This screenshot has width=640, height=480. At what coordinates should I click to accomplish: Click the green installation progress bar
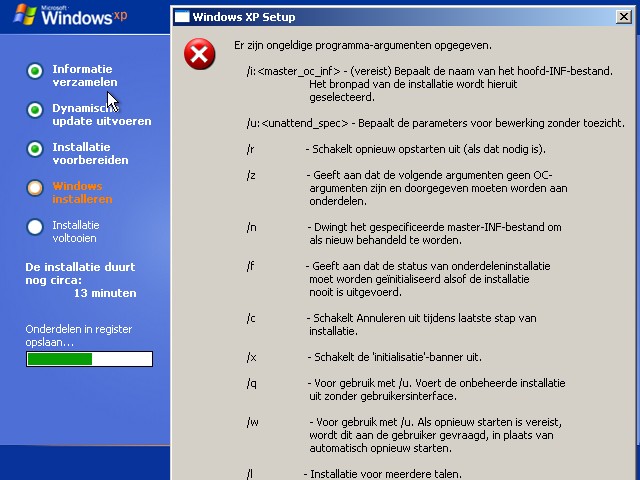point(89,359)
